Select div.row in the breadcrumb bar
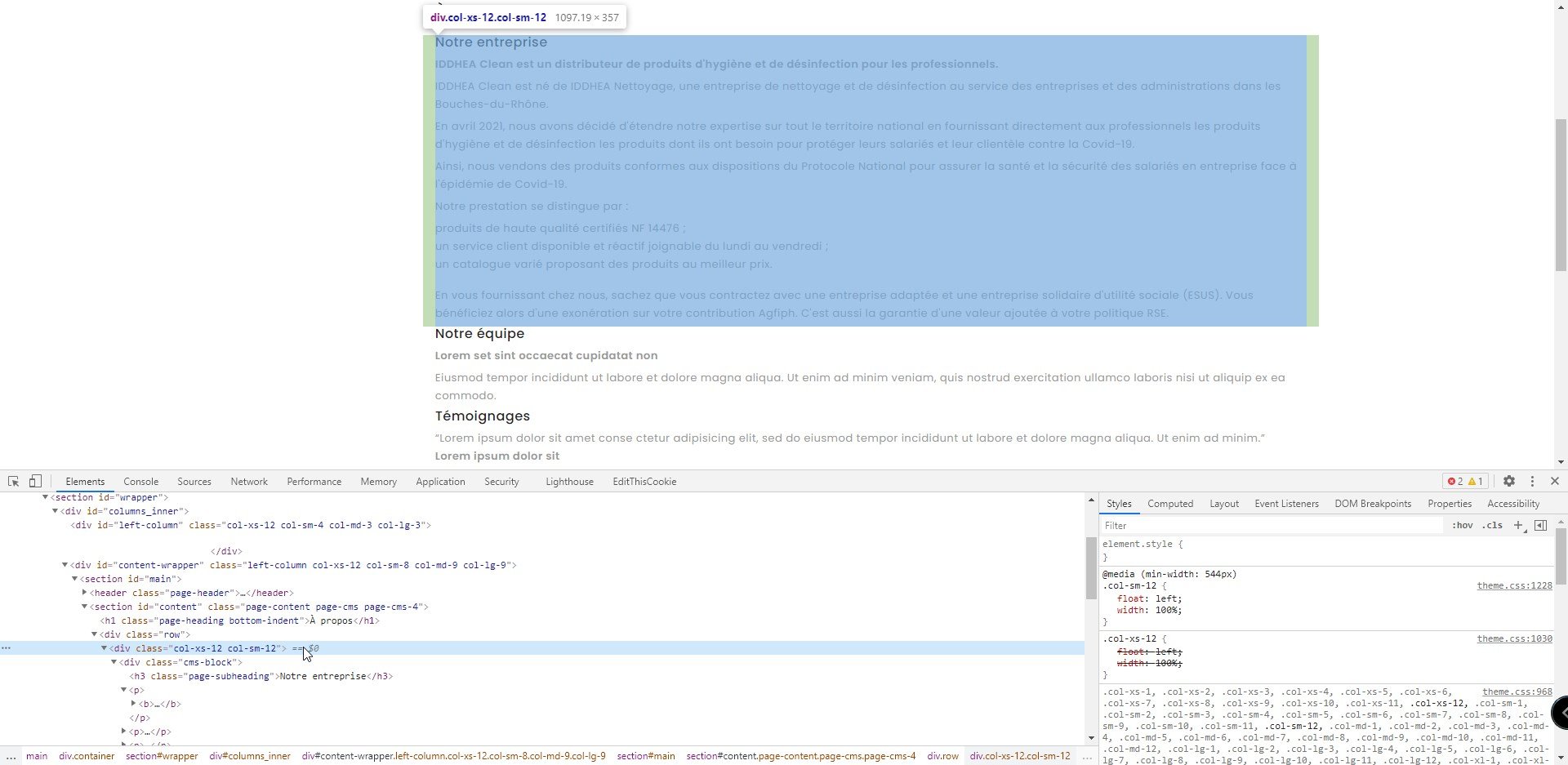The height and width of the screenshot is (765, 1568). pyautogui.click(x=942, y=756)
